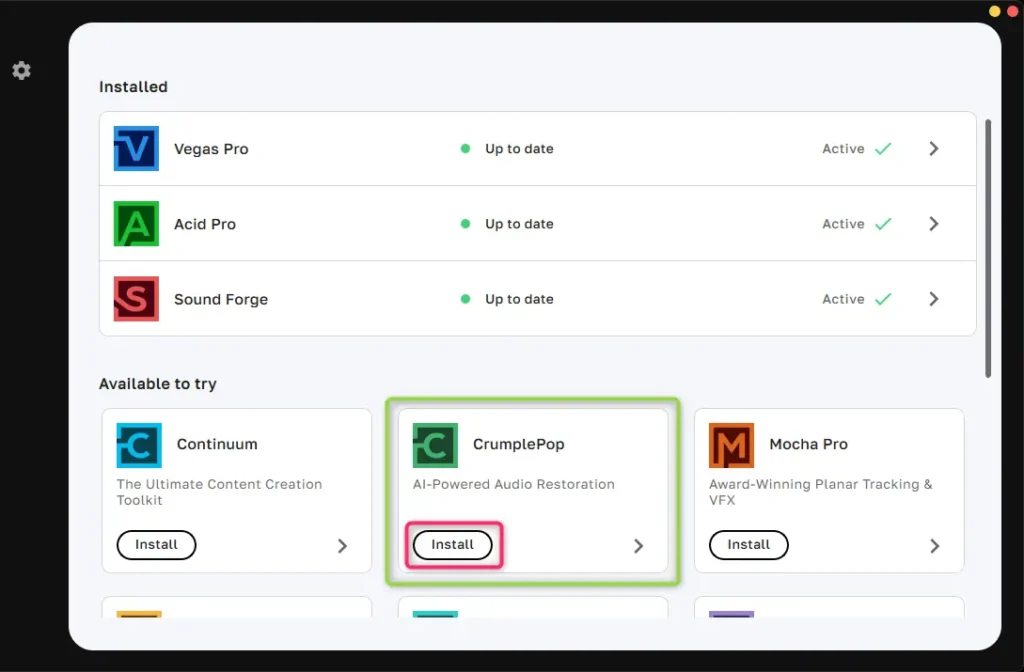Select the Sound Forge name text

(x=221, y=299)
